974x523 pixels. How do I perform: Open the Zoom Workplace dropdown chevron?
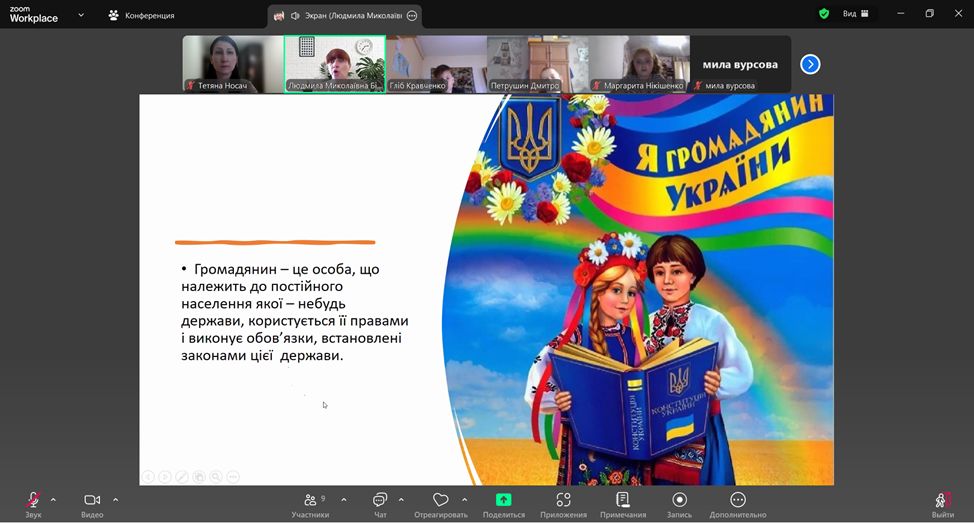81,15
